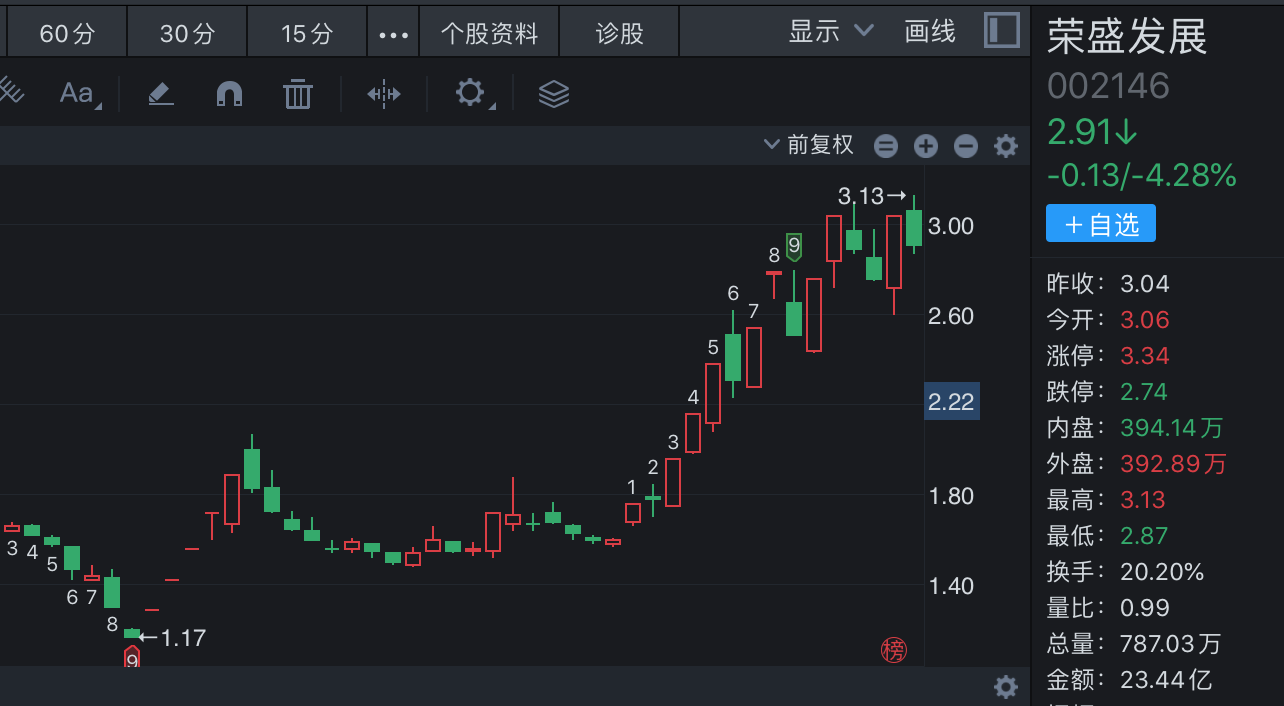
Task: Click the current price 2.91
Action: coord(1093,131)
